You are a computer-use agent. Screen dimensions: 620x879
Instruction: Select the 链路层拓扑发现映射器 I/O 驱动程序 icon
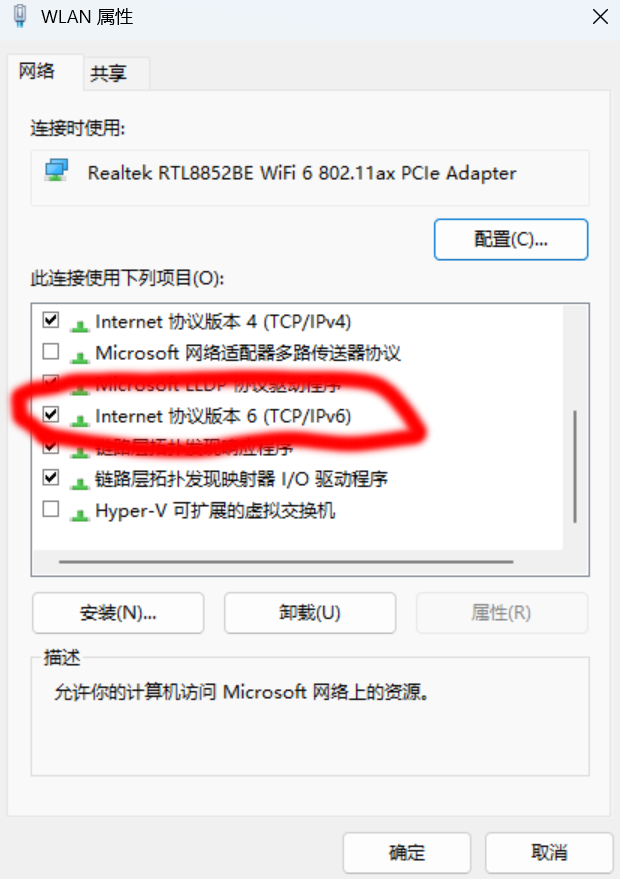pos(80,481)
